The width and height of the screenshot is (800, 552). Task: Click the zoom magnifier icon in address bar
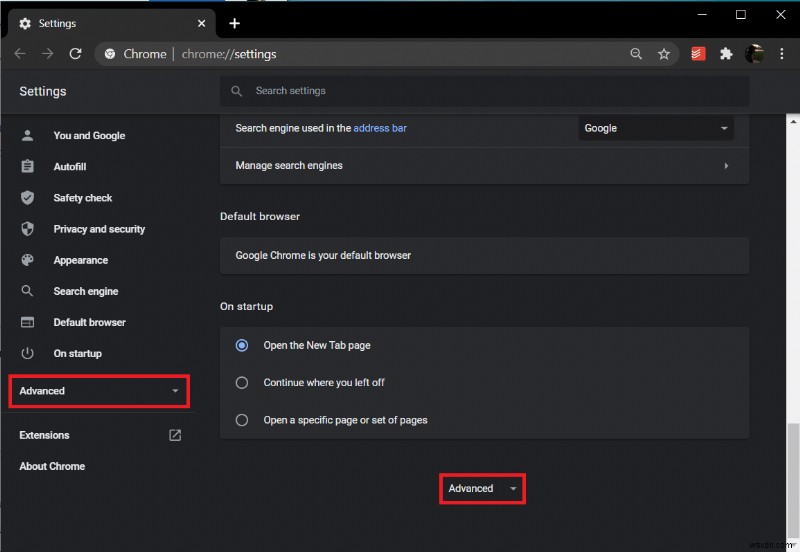coord(636,54)
